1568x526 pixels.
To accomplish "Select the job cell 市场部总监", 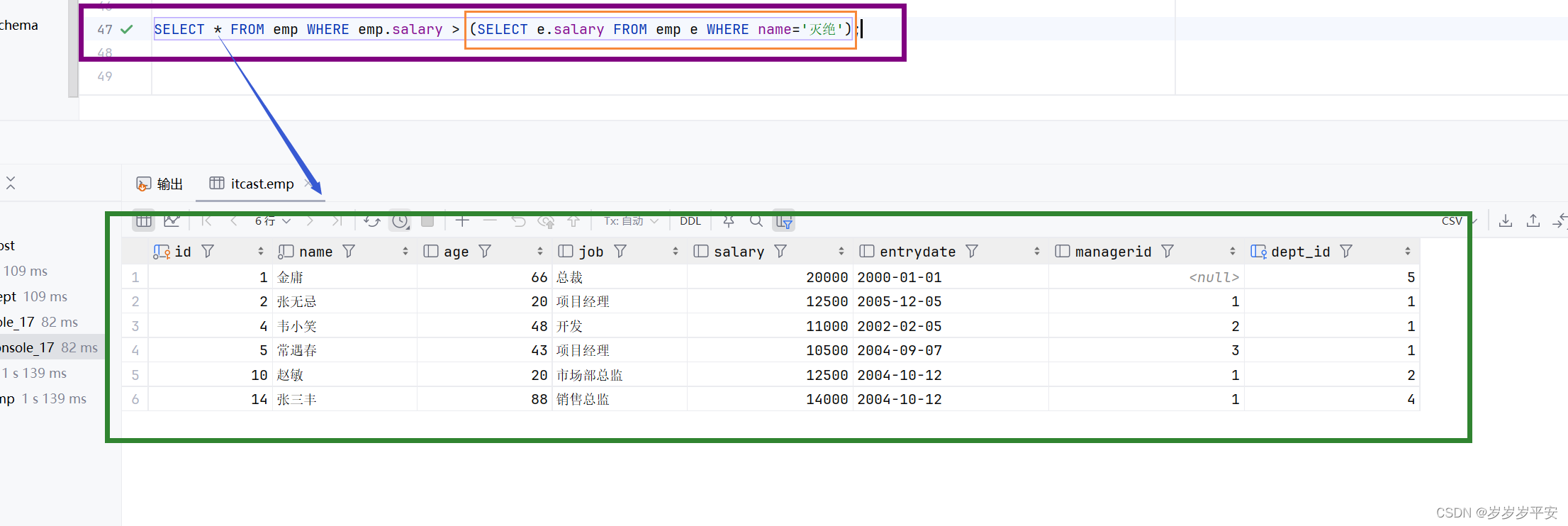I will [620, 375].
